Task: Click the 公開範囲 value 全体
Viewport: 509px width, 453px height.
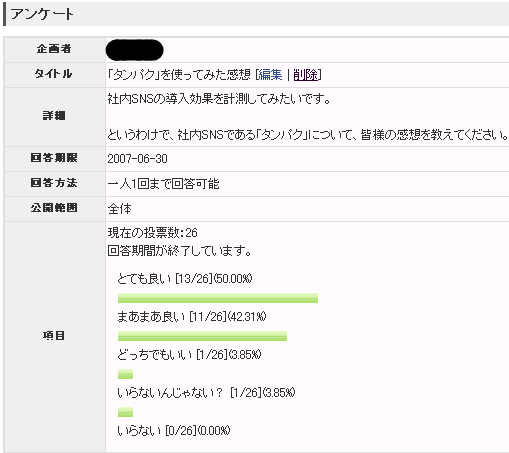Action: (119, 209)
